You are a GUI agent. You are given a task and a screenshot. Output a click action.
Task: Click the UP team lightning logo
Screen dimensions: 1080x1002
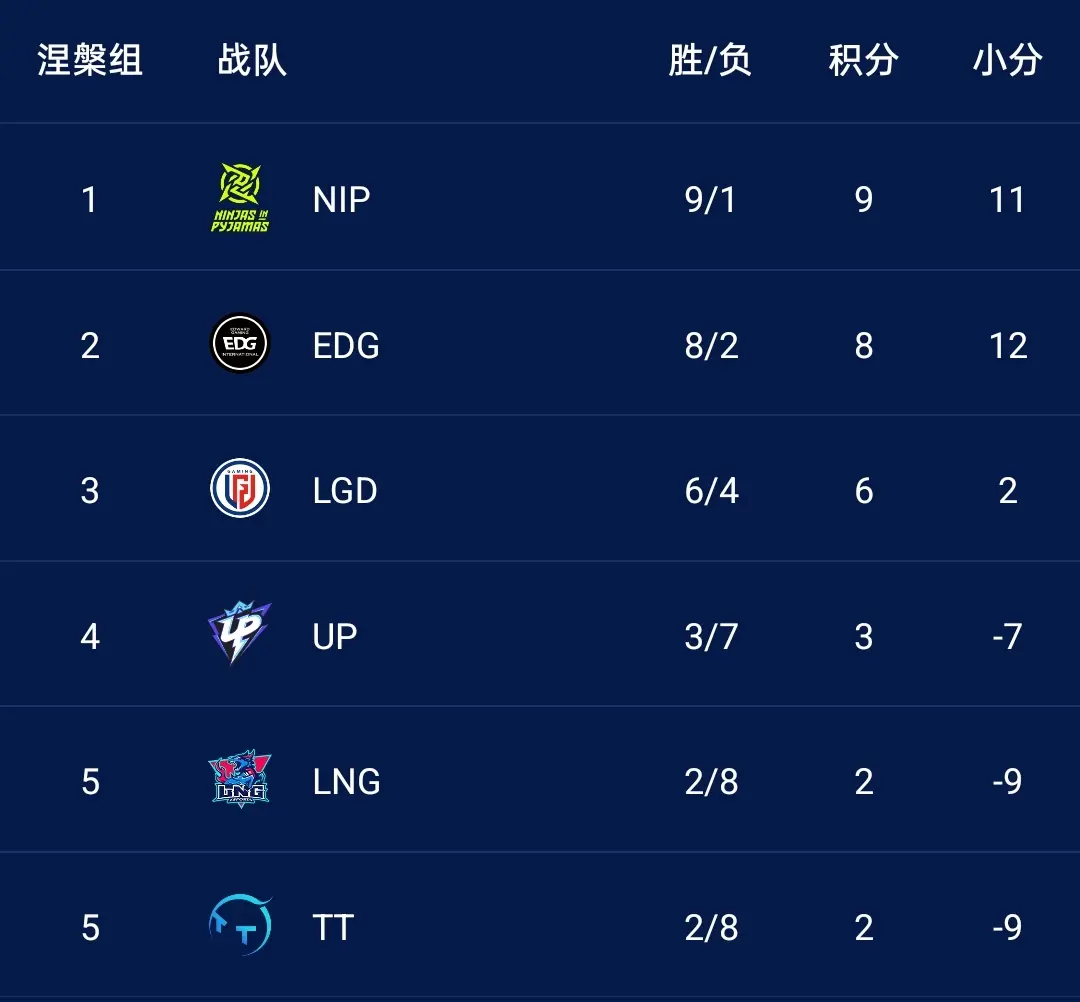tap(240, 633)
